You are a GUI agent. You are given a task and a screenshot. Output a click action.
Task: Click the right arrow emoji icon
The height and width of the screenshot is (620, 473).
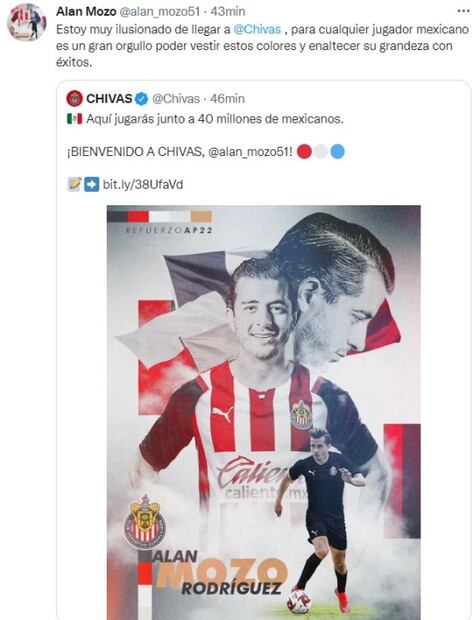(x=91, y=185)
